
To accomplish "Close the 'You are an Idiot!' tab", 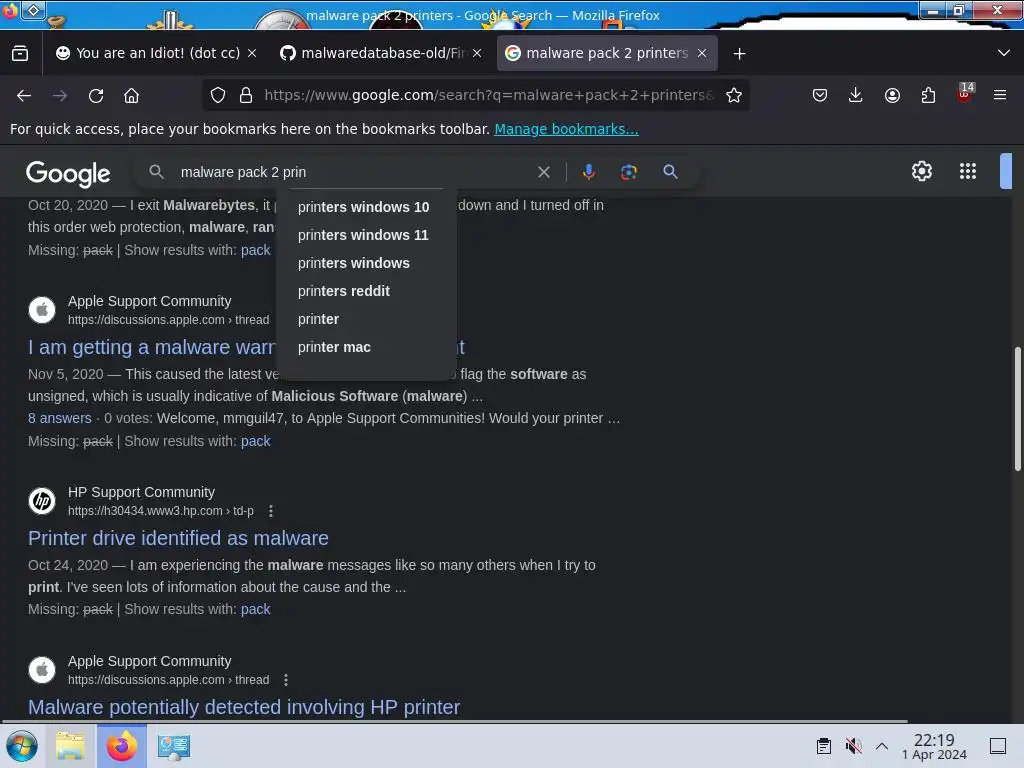I will 252,53.
